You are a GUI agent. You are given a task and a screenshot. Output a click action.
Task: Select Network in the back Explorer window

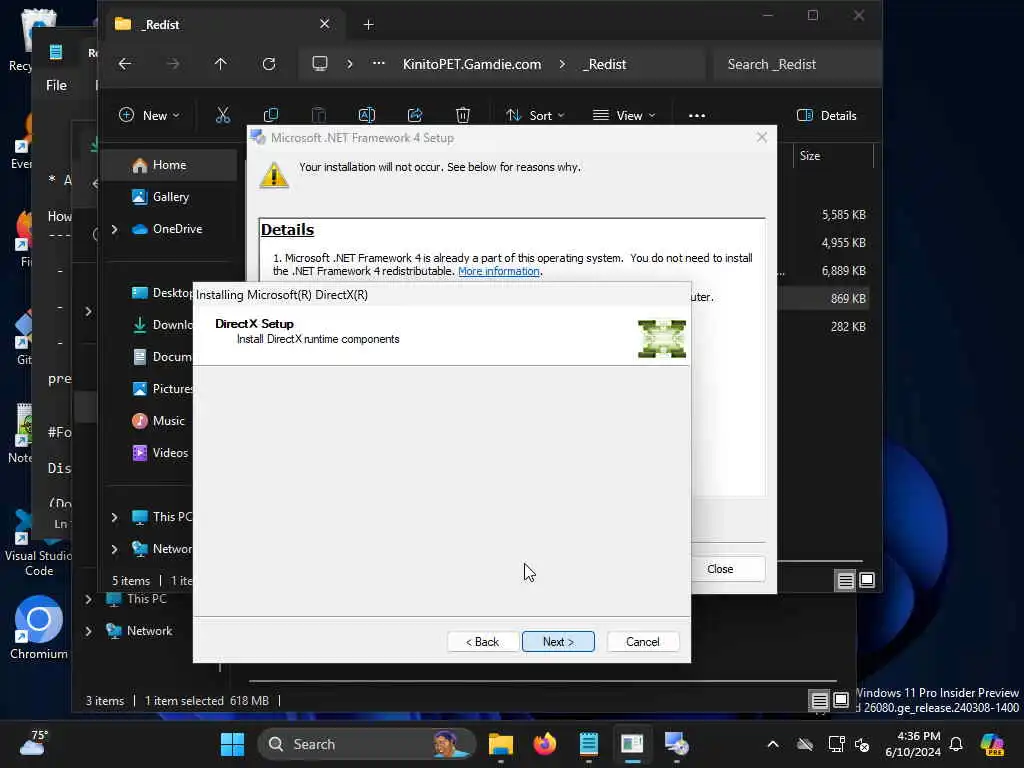pyautogui.click(x=150, y=631)
